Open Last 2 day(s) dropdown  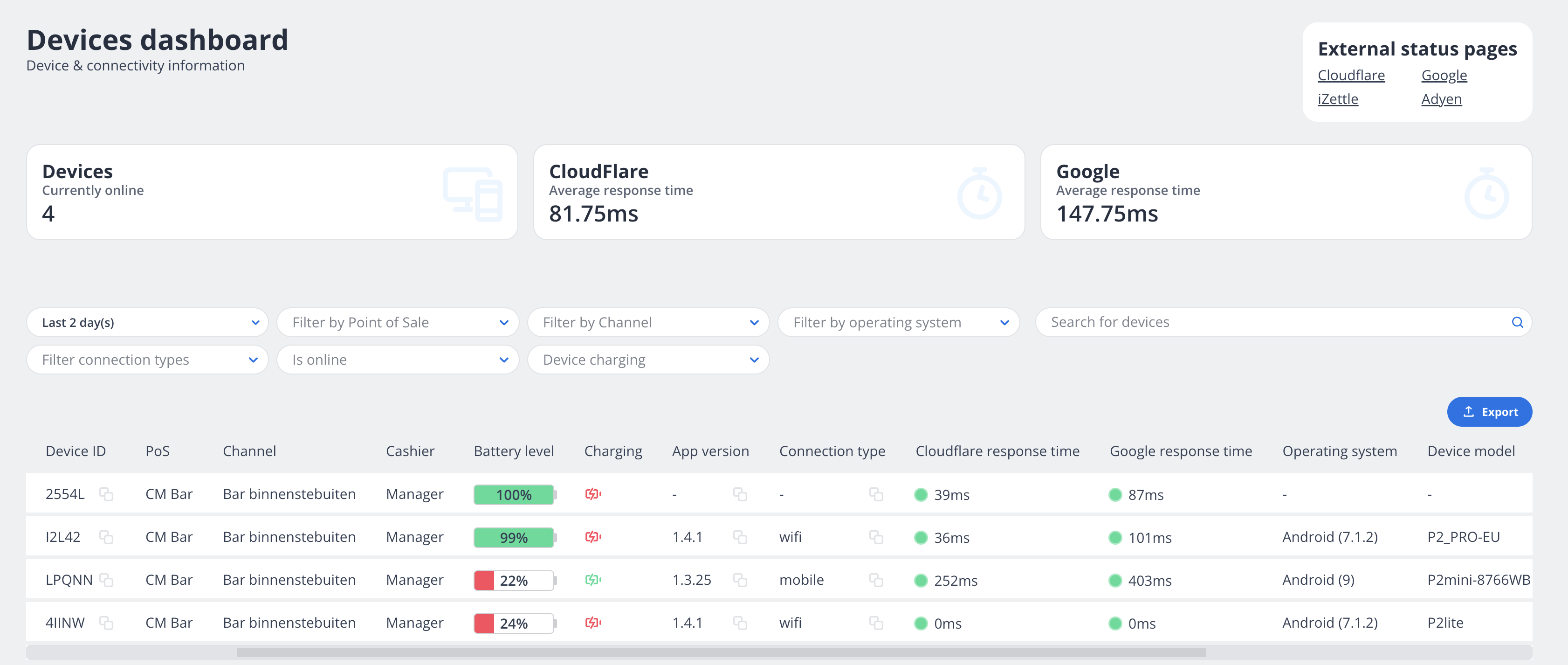(x=147, y=322)
